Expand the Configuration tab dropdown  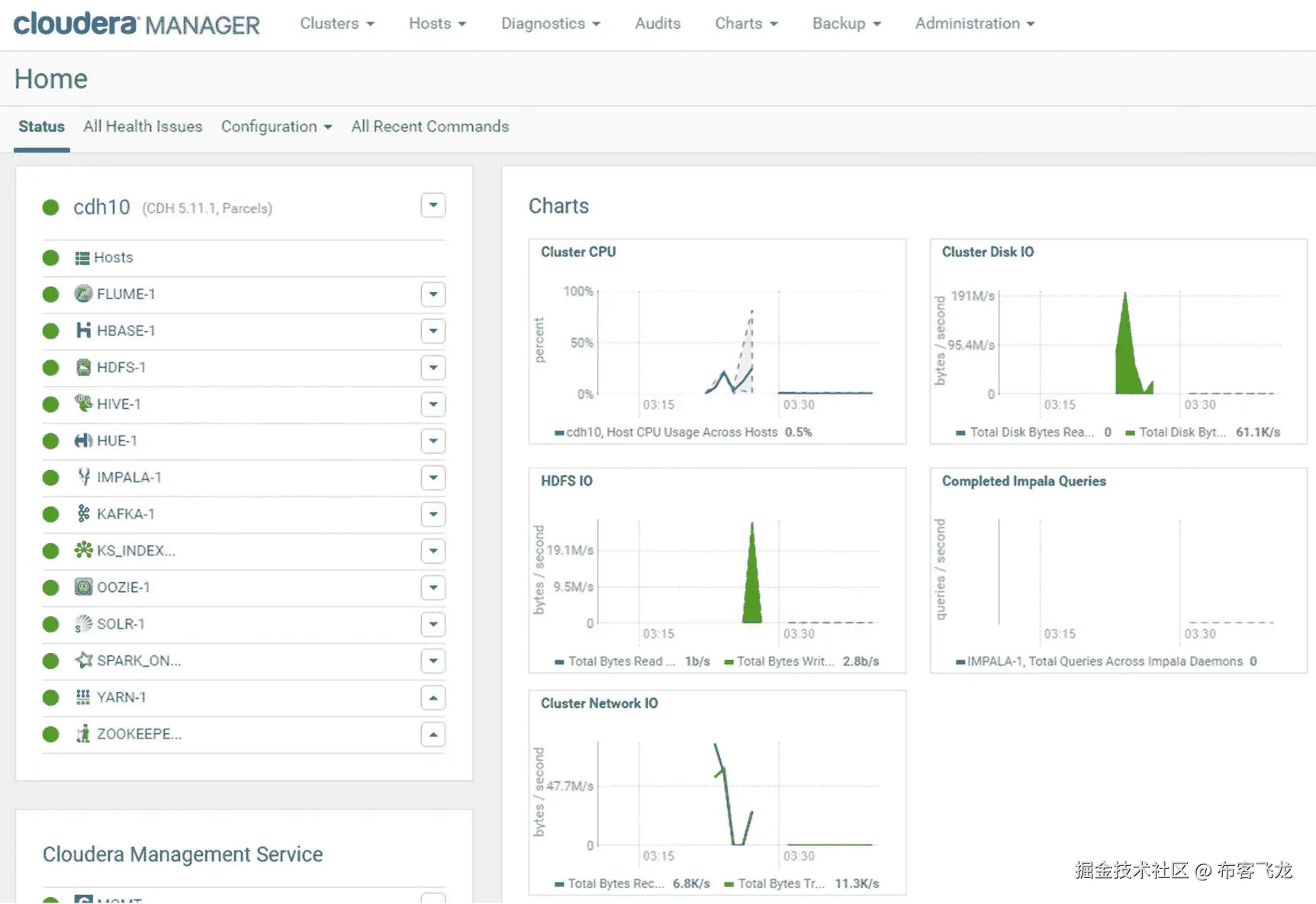[276, 127]
